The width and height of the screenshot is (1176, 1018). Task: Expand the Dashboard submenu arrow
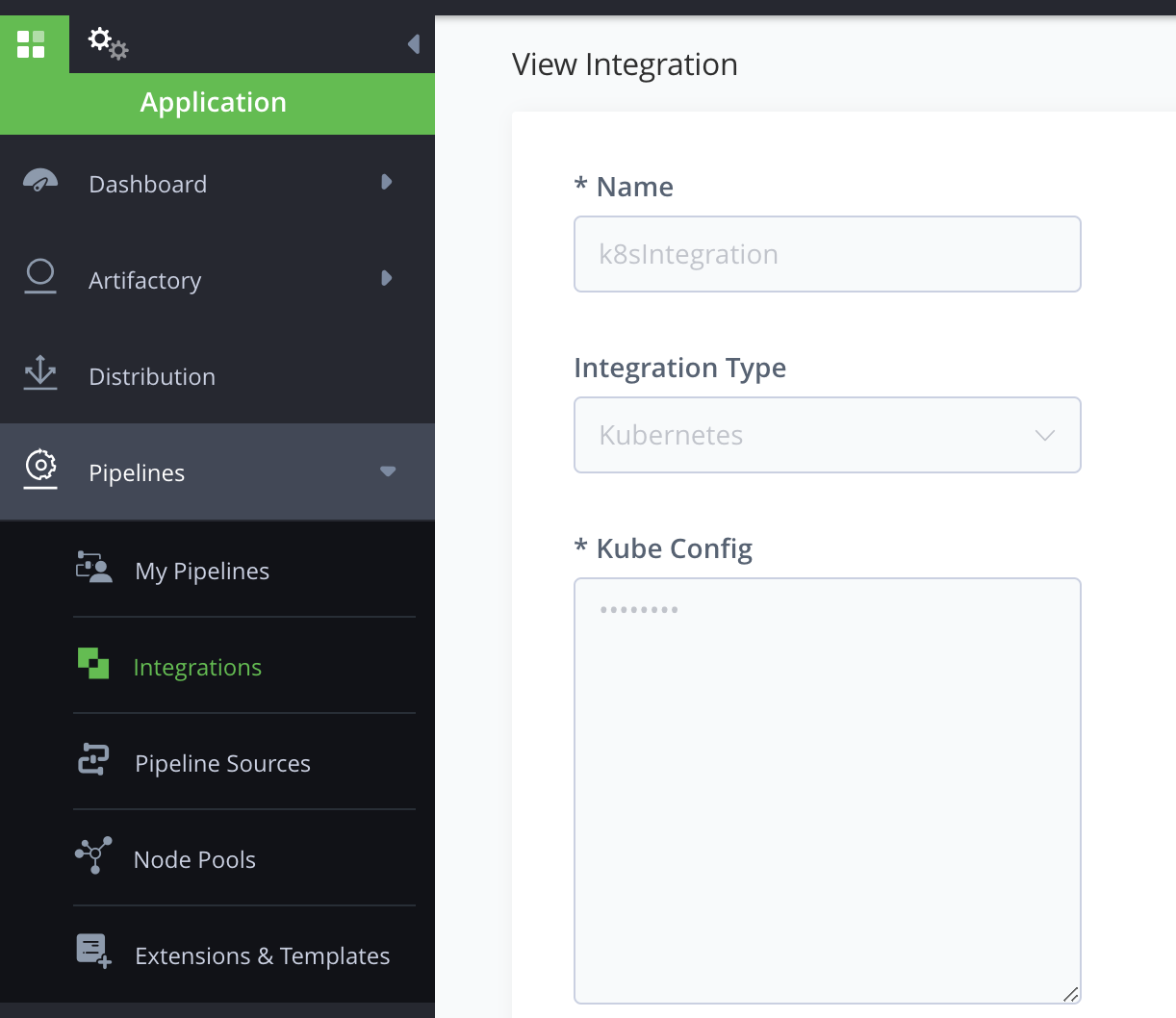pyautogui.click(x=386, y=182)
